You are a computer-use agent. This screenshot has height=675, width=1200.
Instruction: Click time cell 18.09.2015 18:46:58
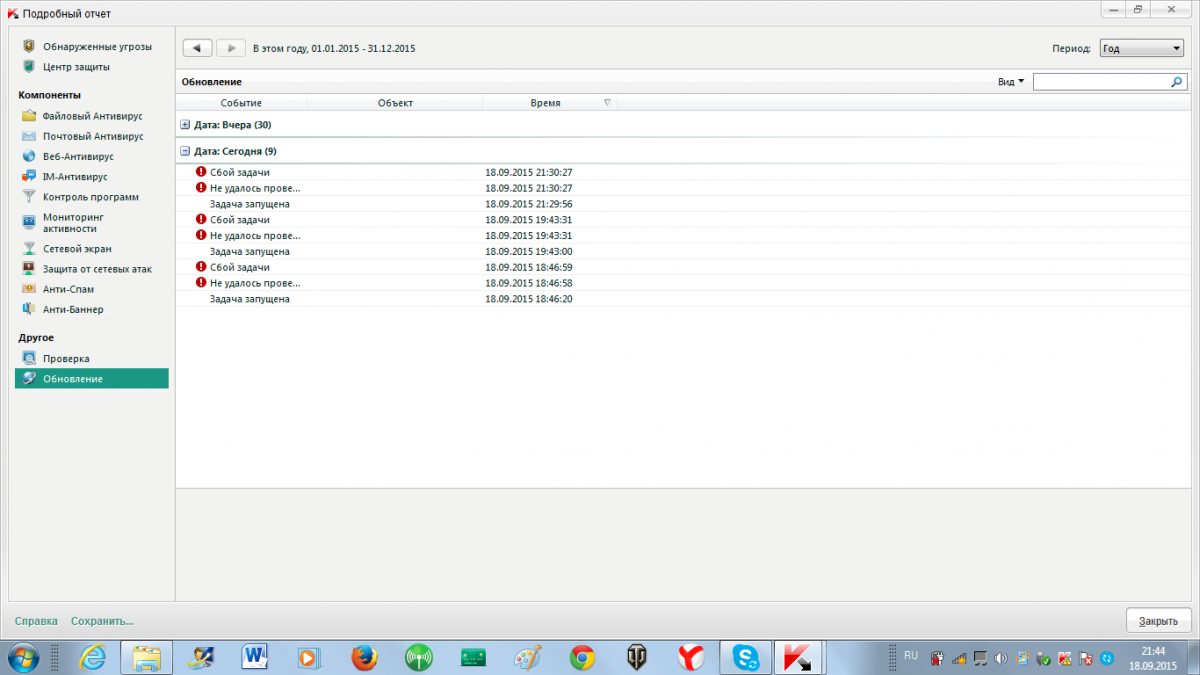pyautogui.click(x=528, y=283)
